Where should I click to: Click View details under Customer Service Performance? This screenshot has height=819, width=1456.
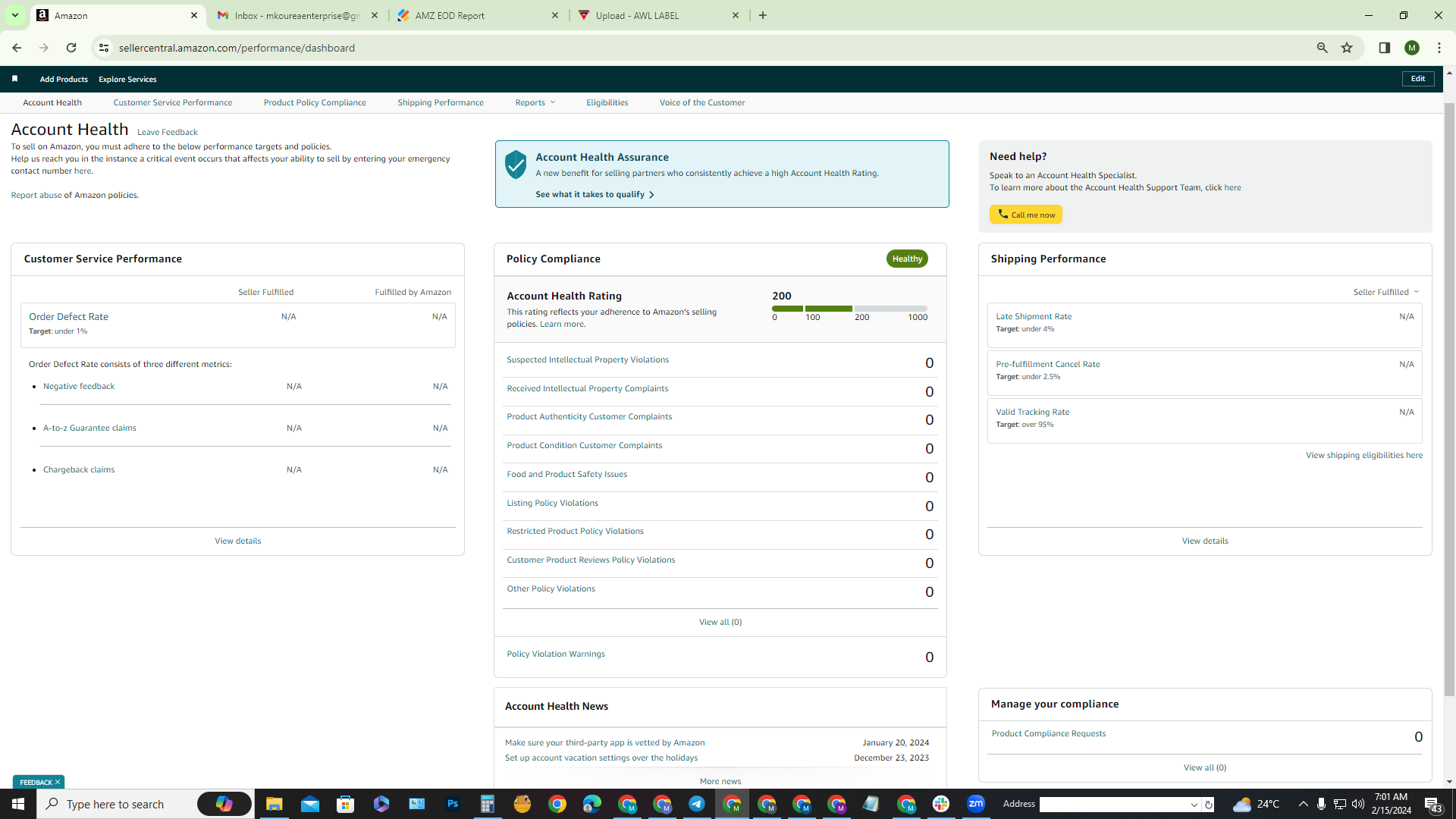click(x=237, y=541)
